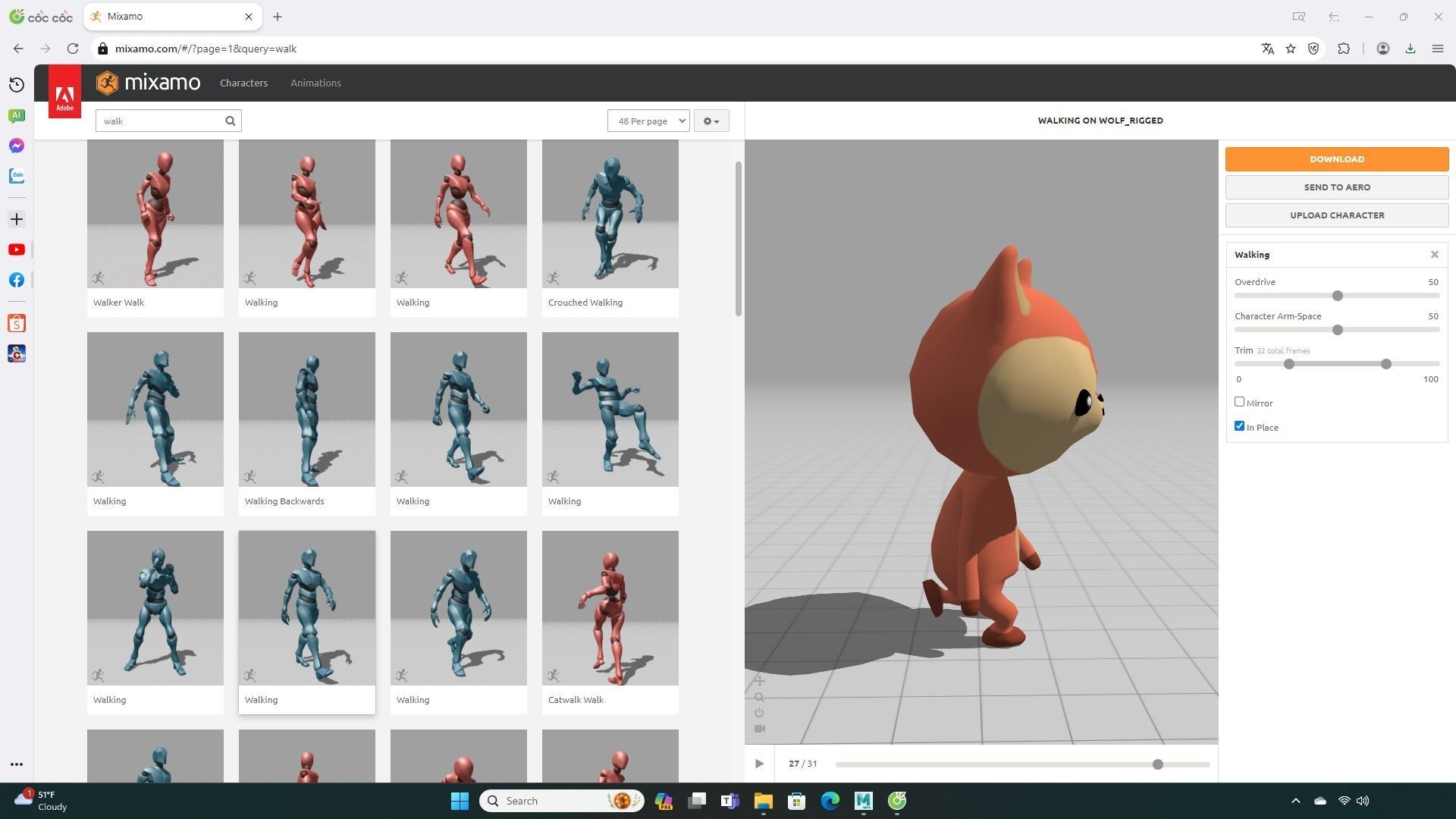Image resolution: width=1456 pixels, height=819 pixels.
Task: Open browser downloads icon
Action: (1410, 49)
